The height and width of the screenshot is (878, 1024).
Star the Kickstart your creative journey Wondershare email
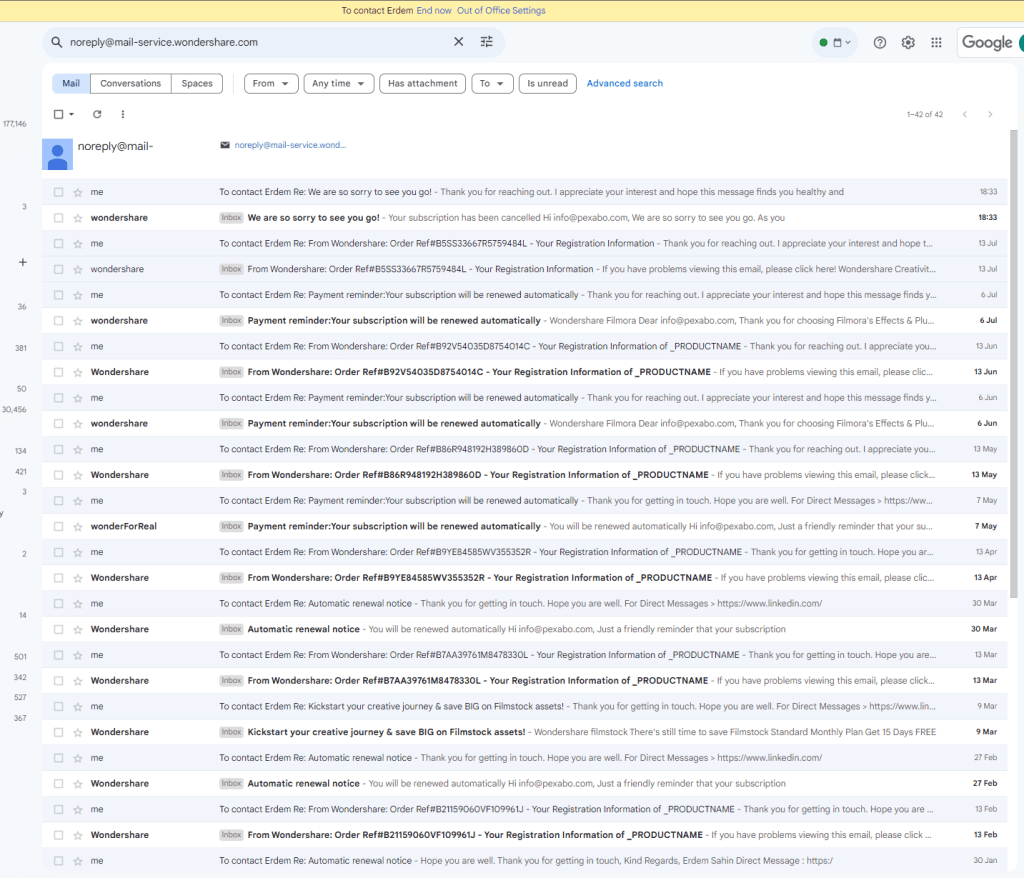click(x=78, y=732)
